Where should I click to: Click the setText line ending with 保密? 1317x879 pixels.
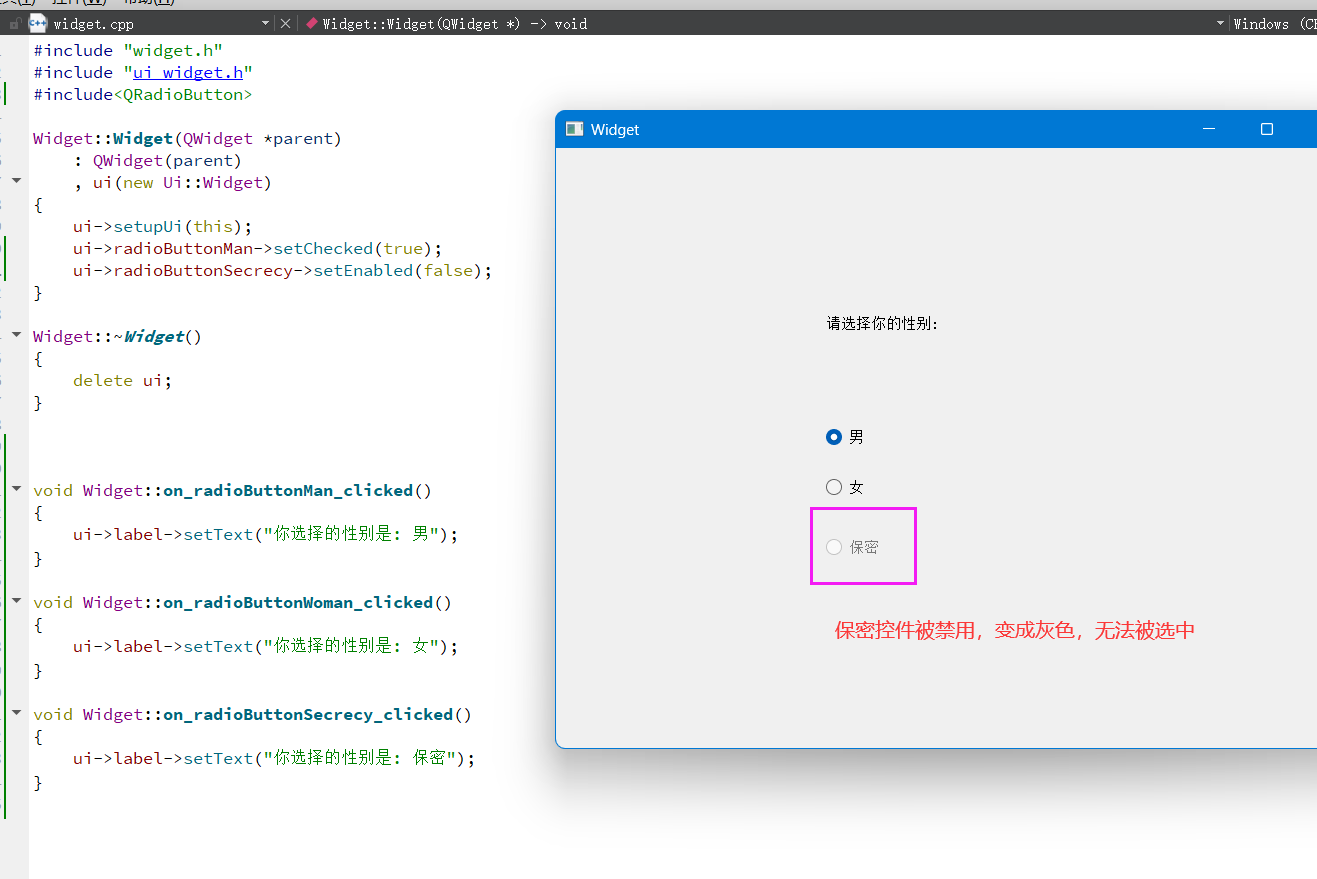[x=274, y=758]
